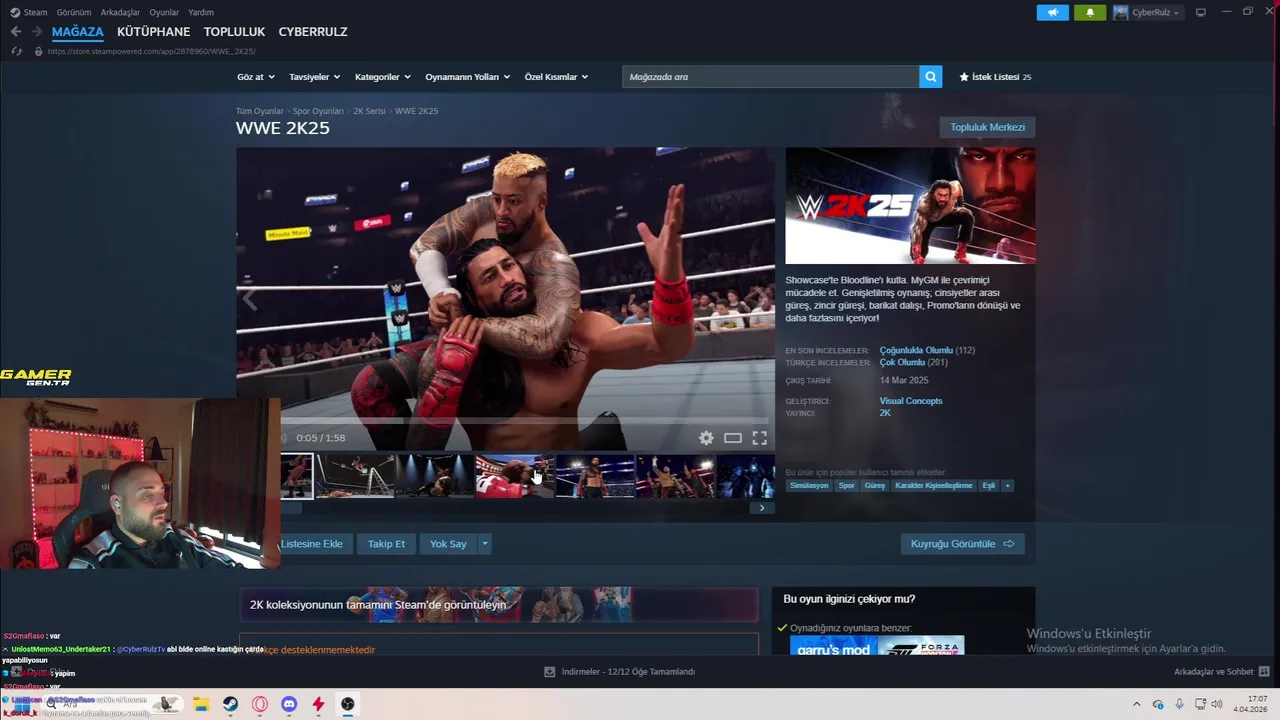Open the CyberRulz account dropdown
The width and height of the screenshot is (1280, 720).
pyautogui.click(x=1147, y=12)
